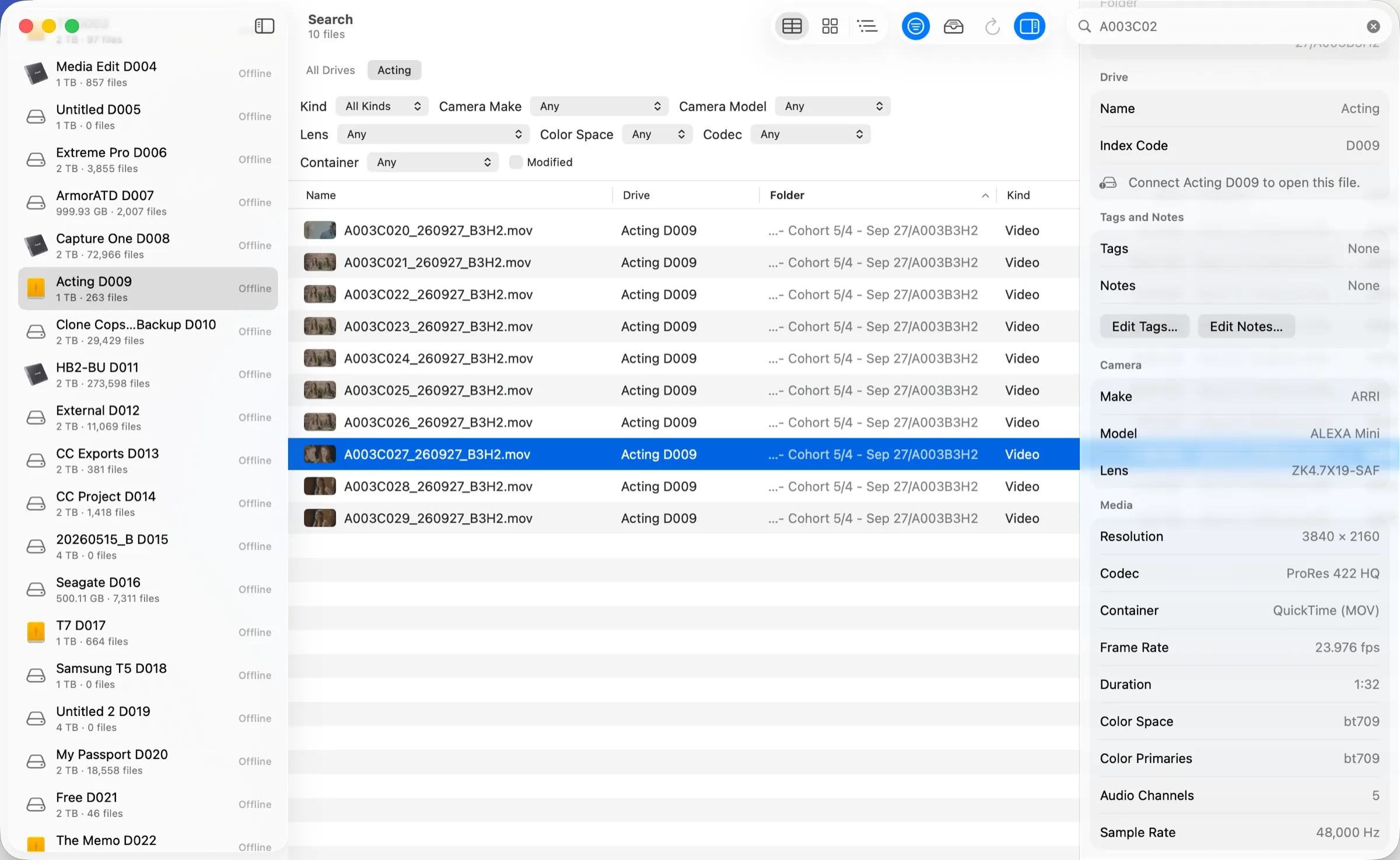Click the Edit Tags… button
The height and width of the screenshot is (860, 1400).
pos(1144,327)
